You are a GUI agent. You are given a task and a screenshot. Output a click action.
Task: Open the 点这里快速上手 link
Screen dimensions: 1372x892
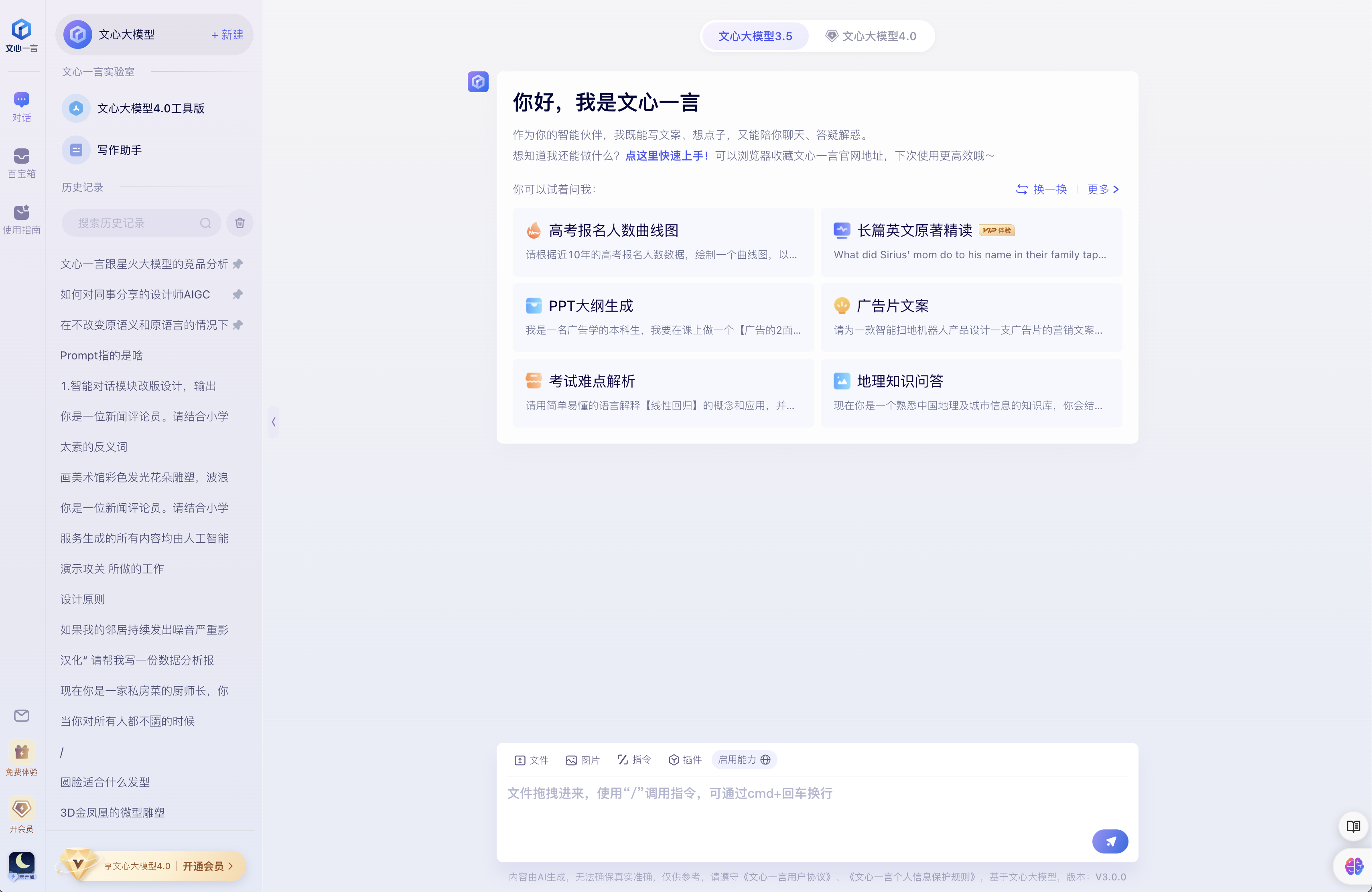pos(666,156)
